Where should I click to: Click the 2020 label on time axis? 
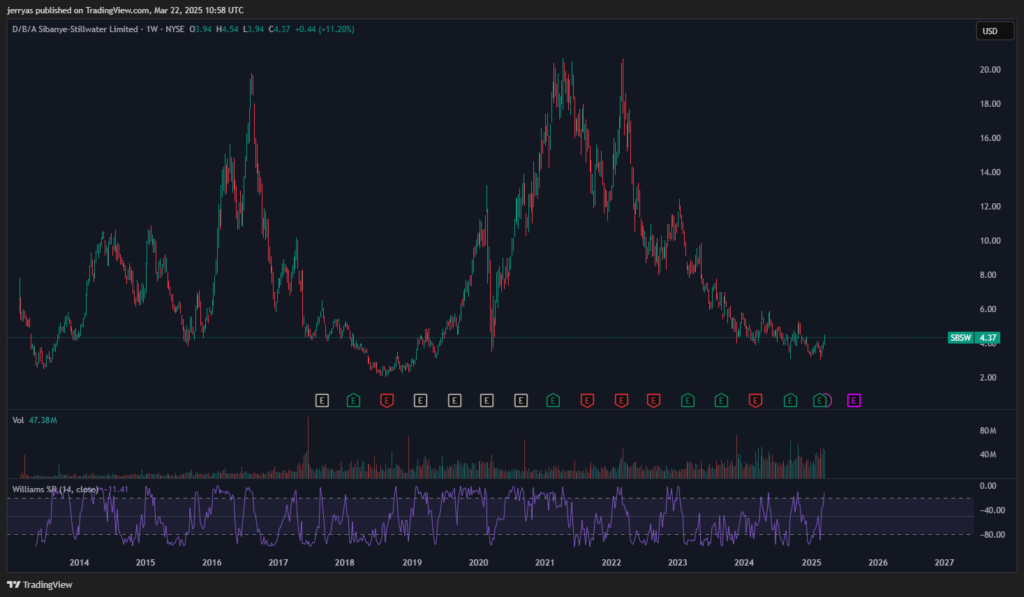pyautogui.click(x=478, y=563)
